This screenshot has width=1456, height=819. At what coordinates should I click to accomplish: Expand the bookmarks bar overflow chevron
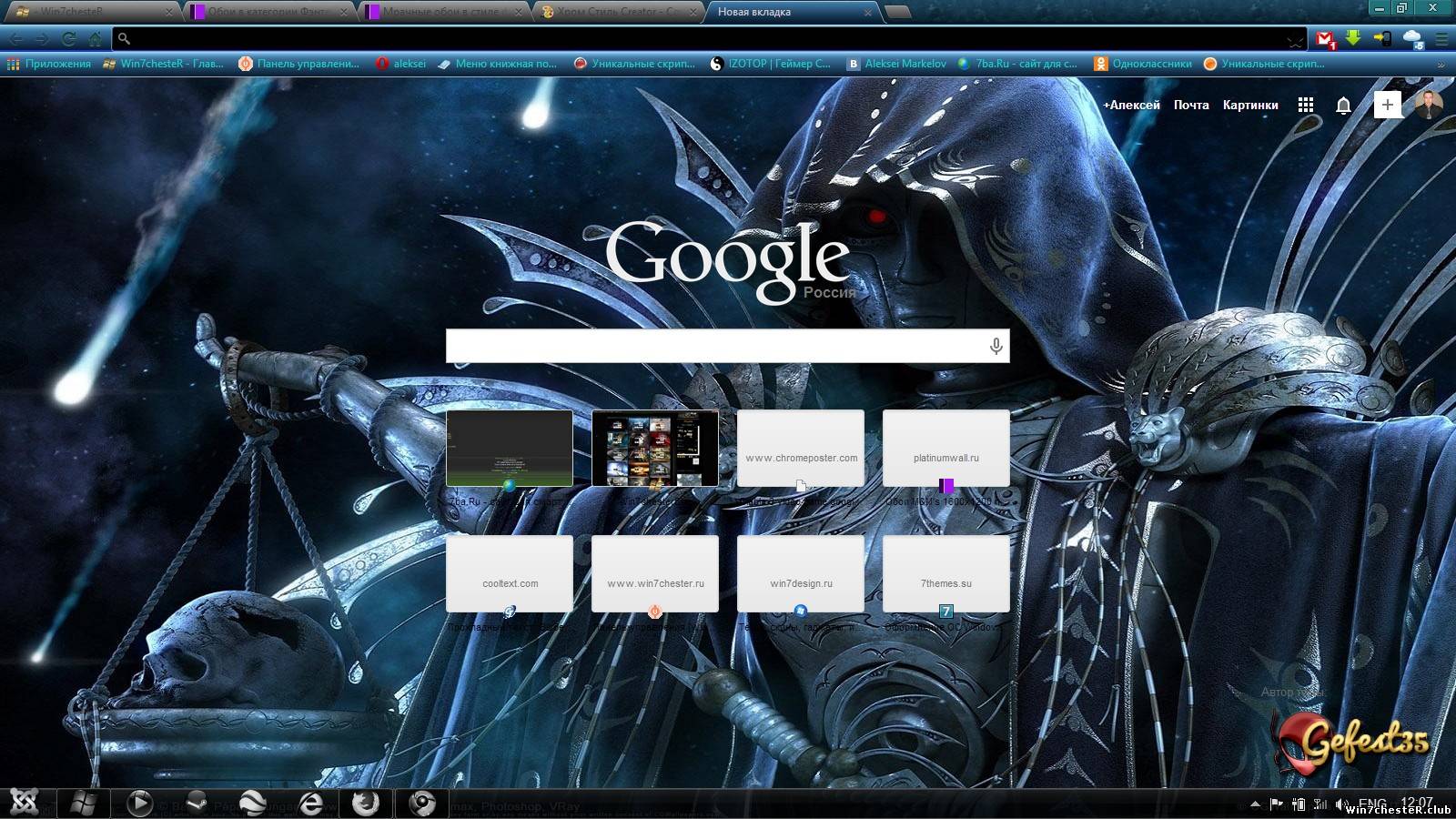(1441, 65)
